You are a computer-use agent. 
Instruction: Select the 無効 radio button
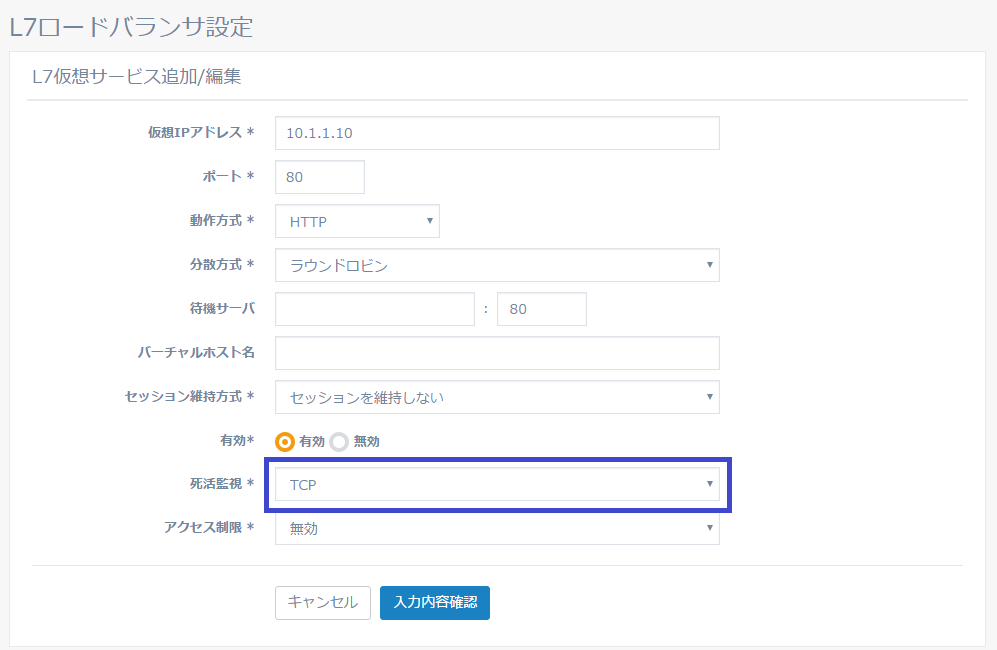[337, 441]
